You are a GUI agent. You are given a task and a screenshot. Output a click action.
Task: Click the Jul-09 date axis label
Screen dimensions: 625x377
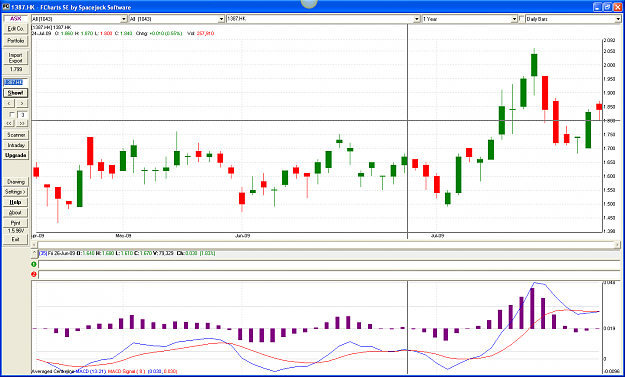click(x=437, y=236)
